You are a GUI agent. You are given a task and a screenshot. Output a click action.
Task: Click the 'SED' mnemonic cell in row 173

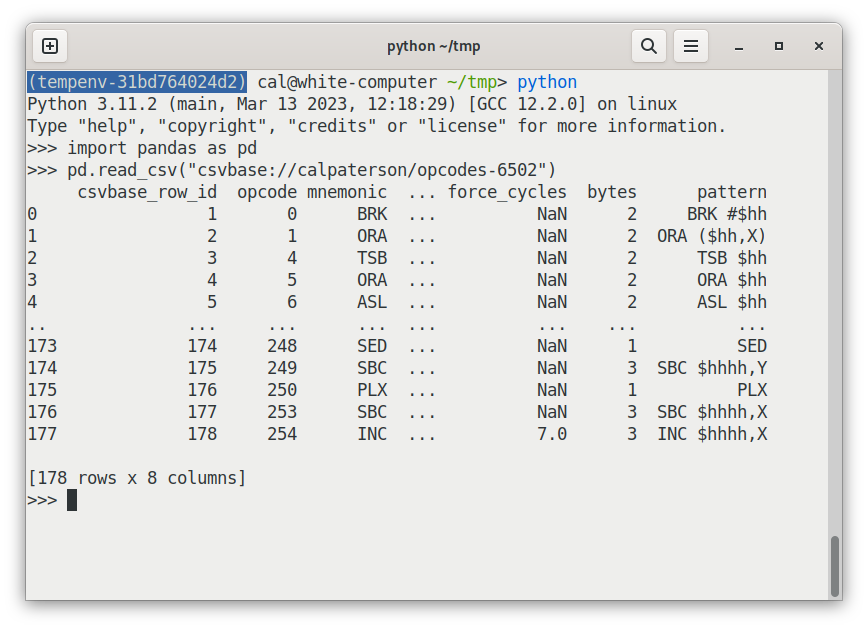pyautogui.click(x=372, y=346)
